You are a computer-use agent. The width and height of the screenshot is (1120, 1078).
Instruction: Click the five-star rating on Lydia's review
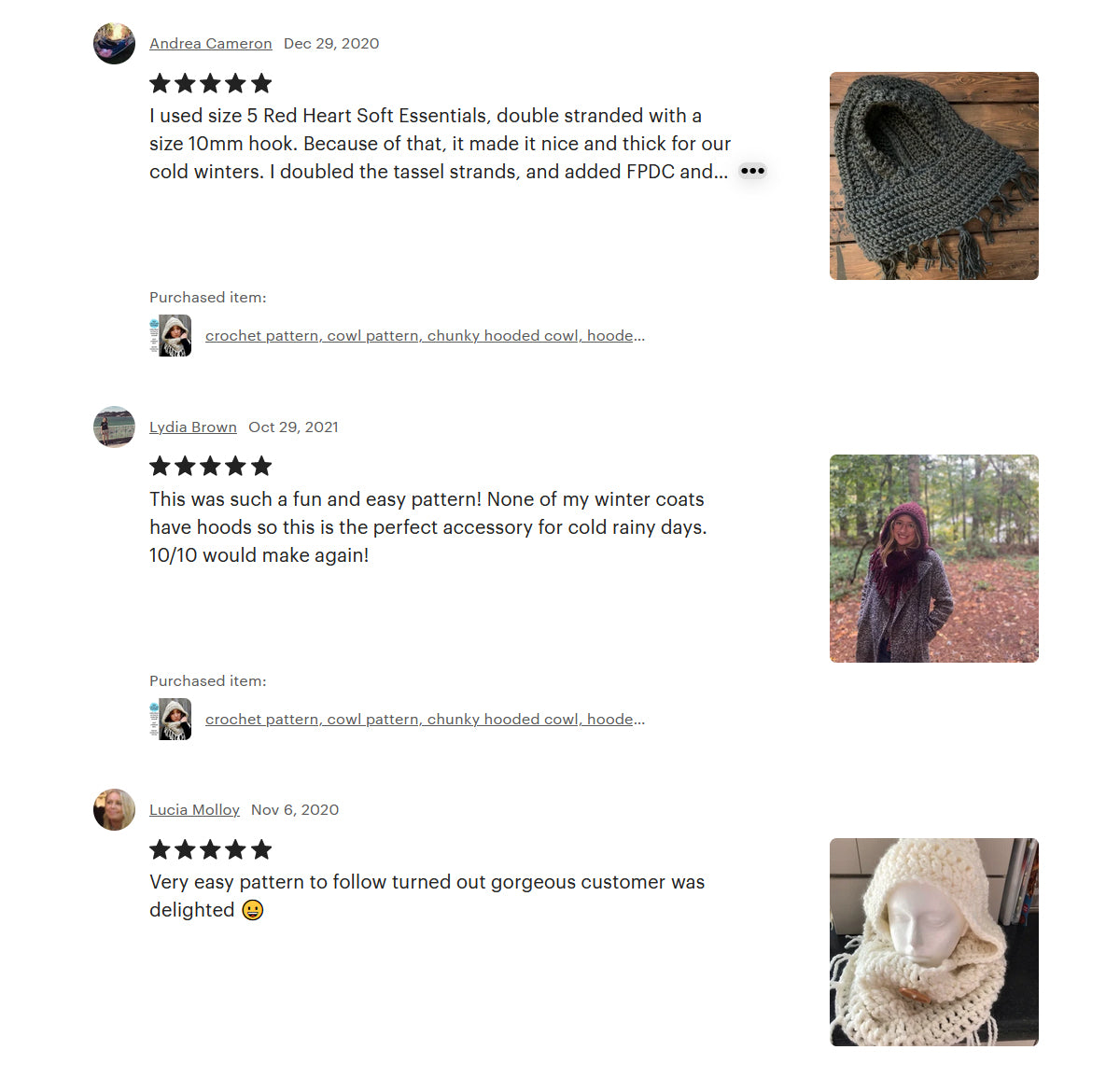tap(211, 466)
